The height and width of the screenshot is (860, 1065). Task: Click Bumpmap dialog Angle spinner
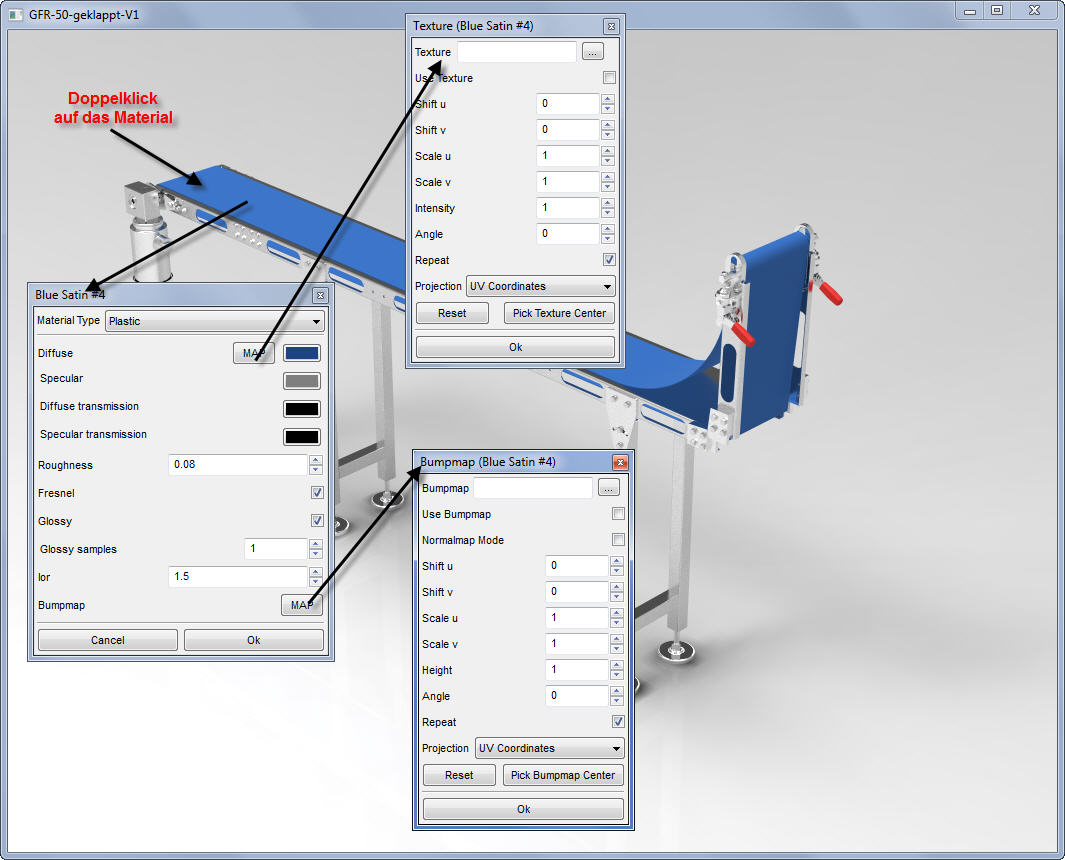(617, 696)
